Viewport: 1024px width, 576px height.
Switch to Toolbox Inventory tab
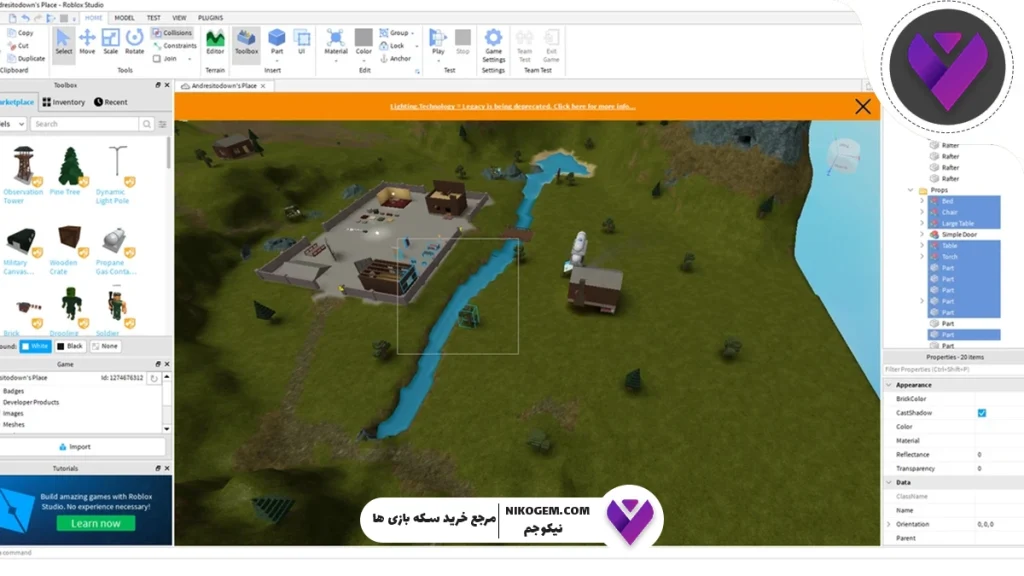pos(64,102)
